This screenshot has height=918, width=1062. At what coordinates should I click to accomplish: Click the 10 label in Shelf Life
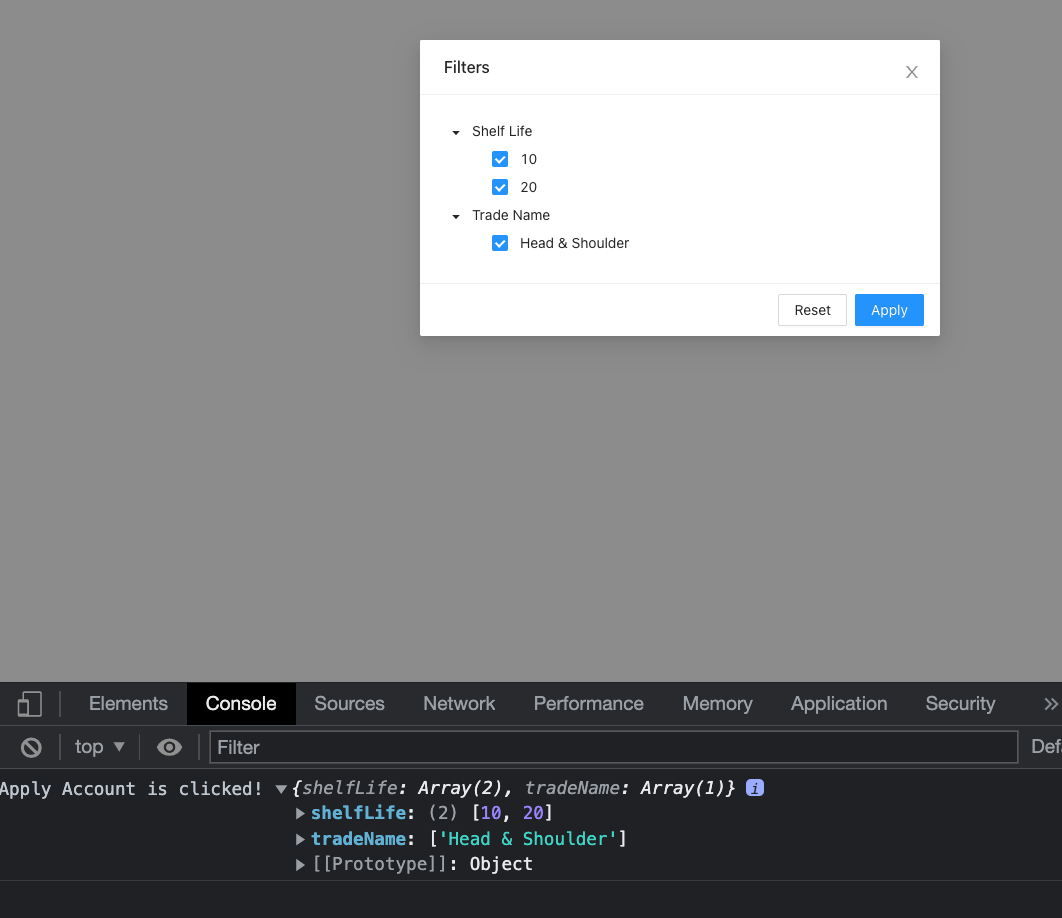pyautogui.click(x=528, y=159)
